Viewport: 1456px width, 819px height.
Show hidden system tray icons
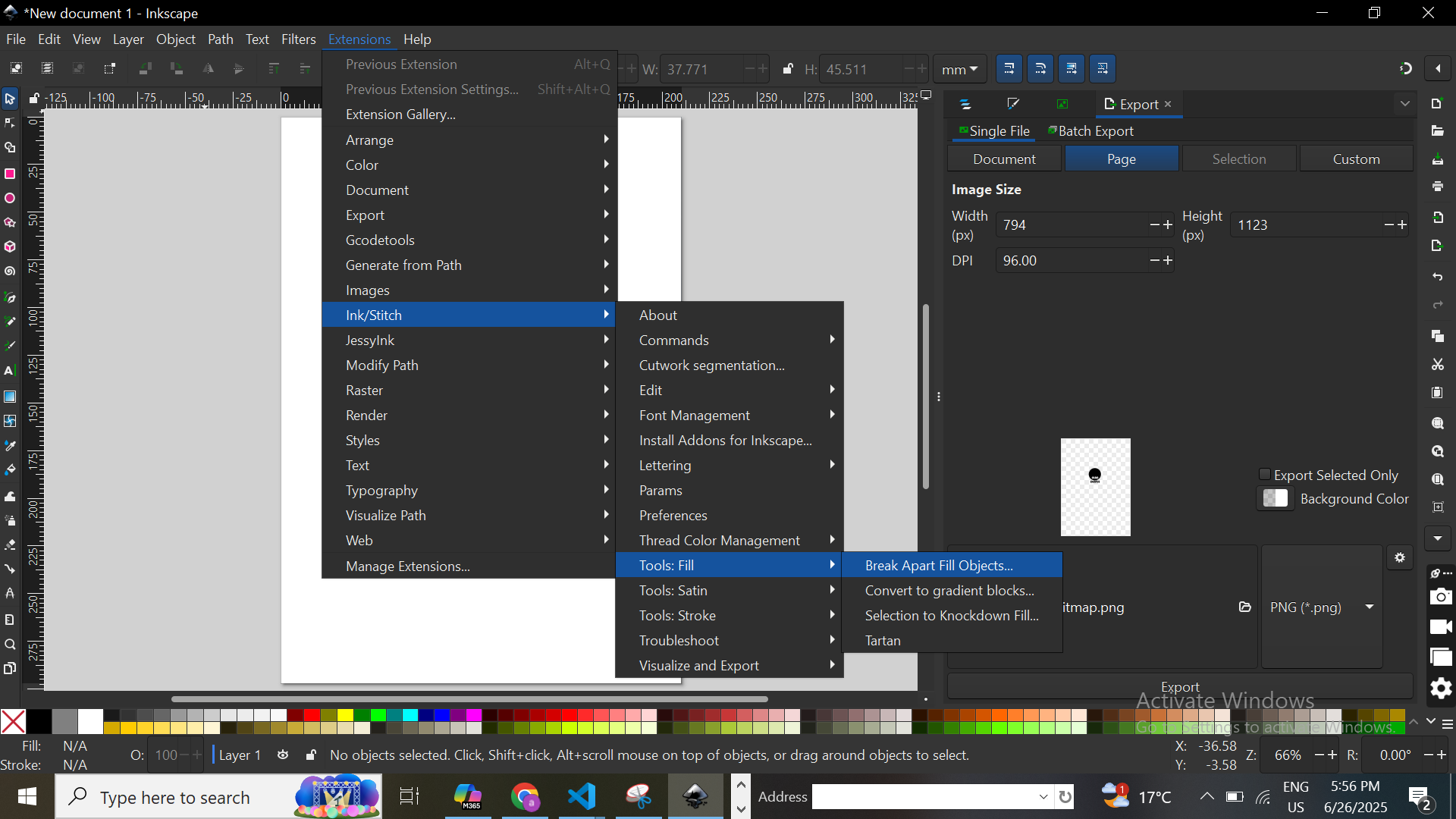click(x=1207, y=796)
